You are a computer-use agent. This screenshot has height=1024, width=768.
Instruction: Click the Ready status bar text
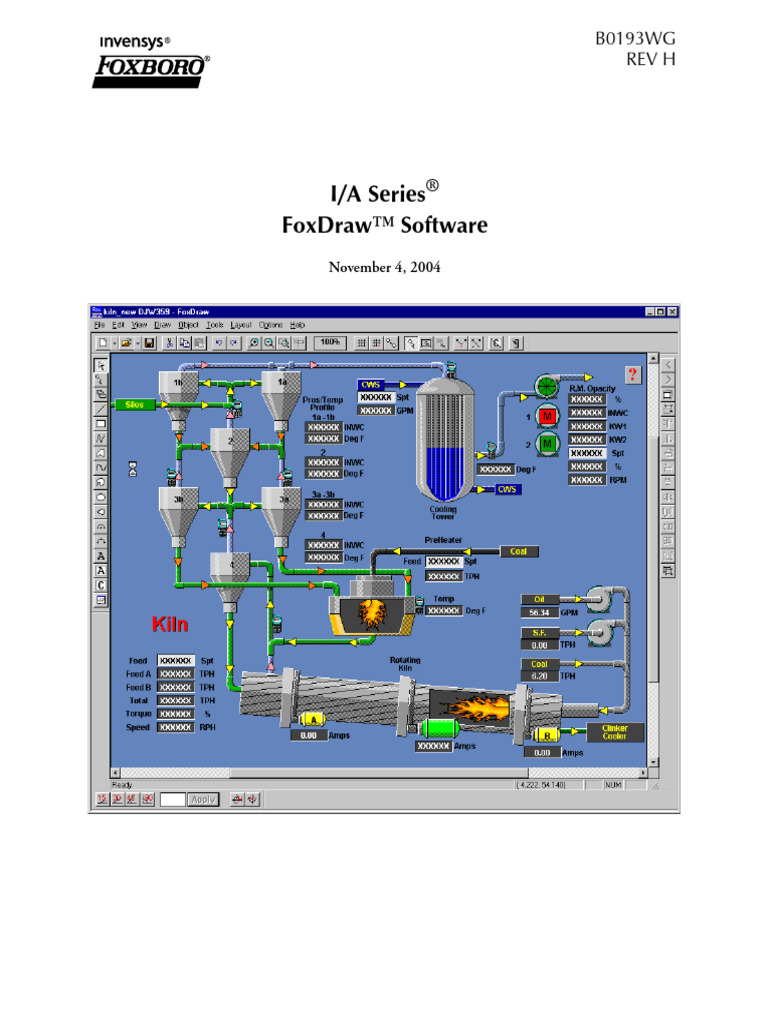click(x=121, y=785)
